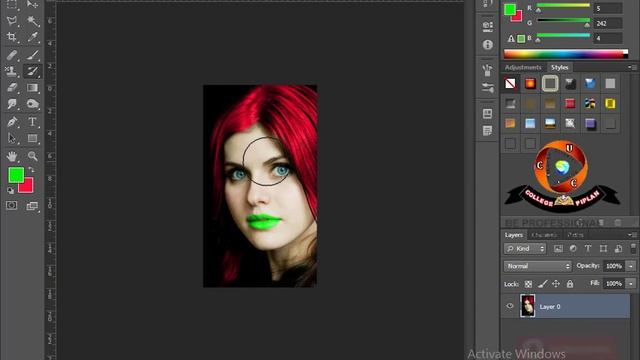Open the Info panel icon
640x360 pixels.
click(x=487, y=44)
